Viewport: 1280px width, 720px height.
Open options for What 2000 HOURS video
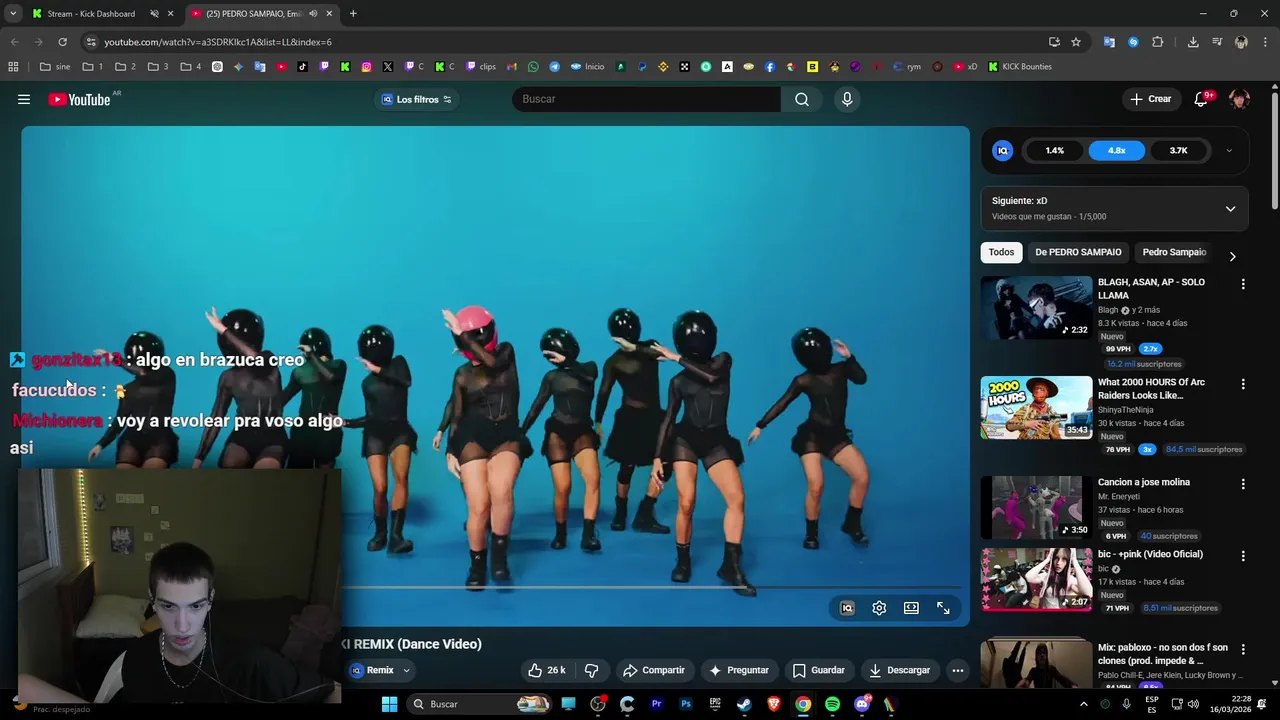[x=1243, y=384]
